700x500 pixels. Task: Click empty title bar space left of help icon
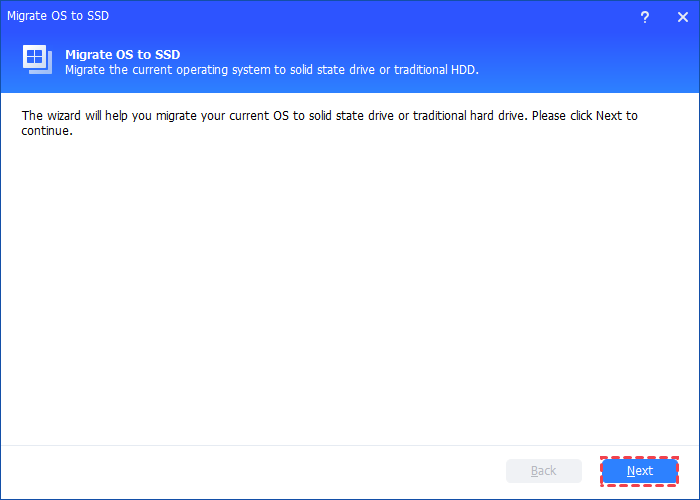click(400, 16)
